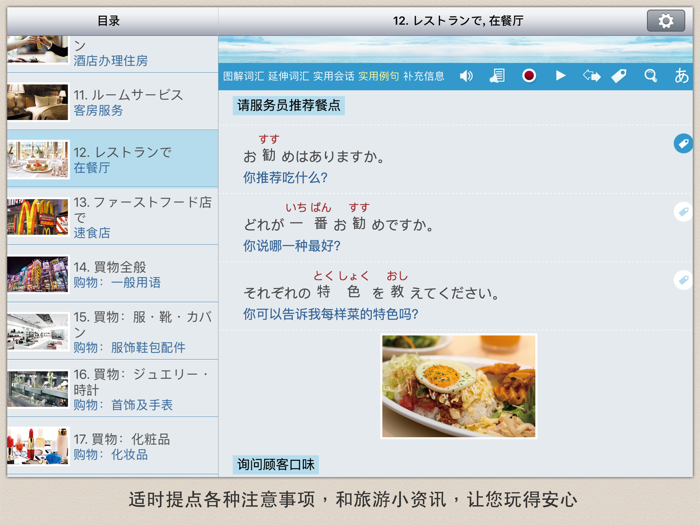Tap the 目录 sidebar header
This screenshot has height=525, width=700.
[x=109, y=21]
